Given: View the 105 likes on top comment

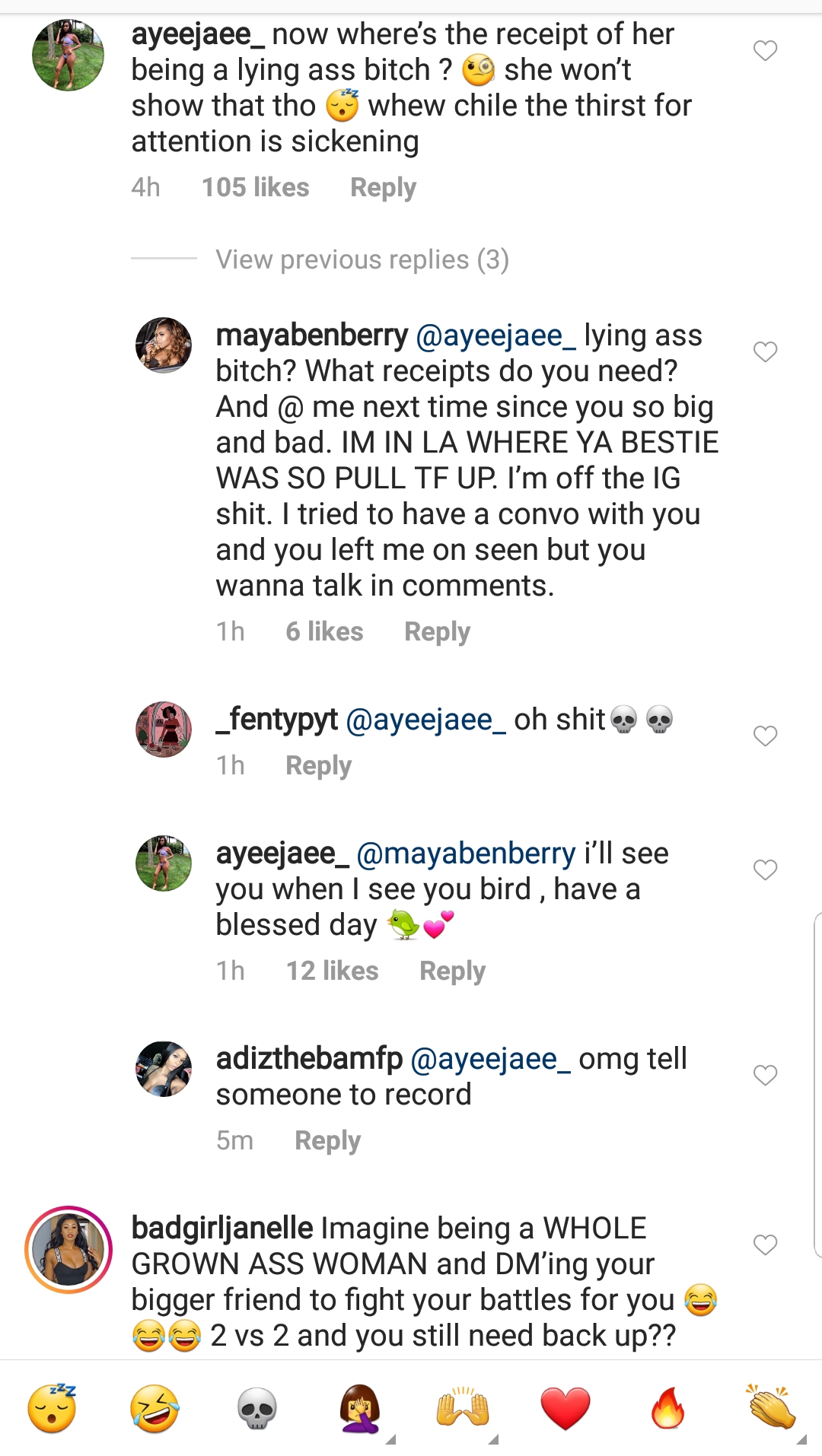Looking at the screenshot, I should (255, 187).
